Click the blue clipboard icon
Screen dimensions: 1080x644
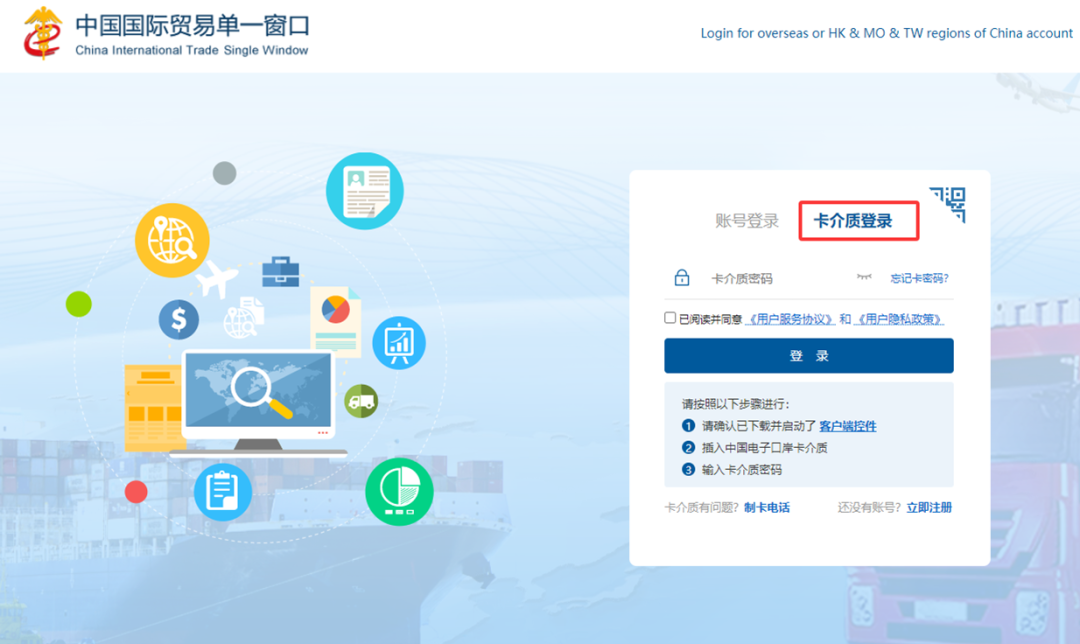222,492
